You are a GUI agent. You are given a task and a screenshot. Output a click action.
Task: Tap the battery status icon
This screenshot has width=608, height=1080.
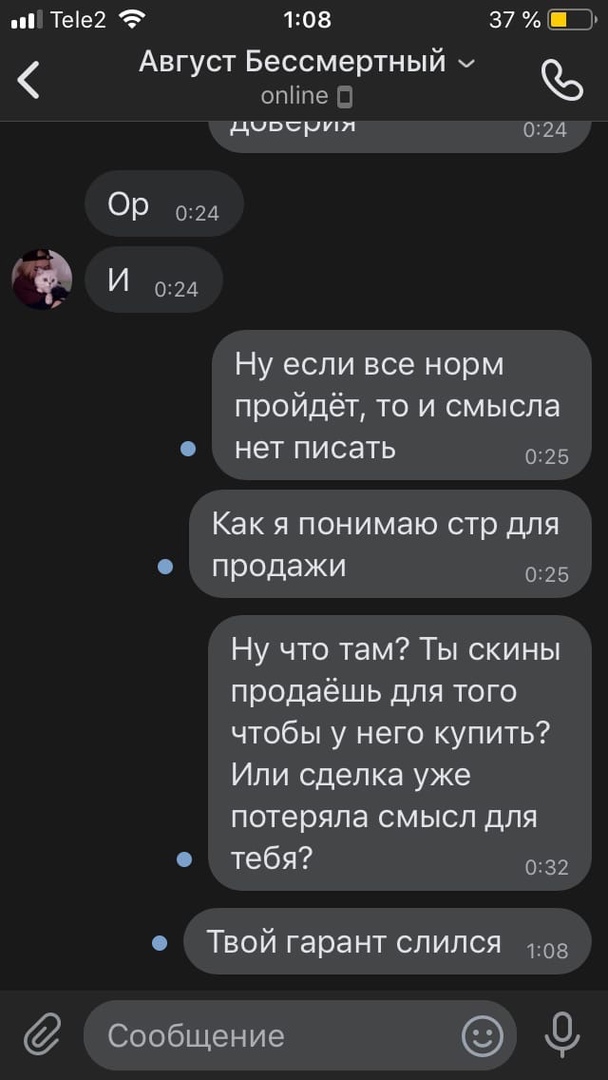click(x=572, y=21)
